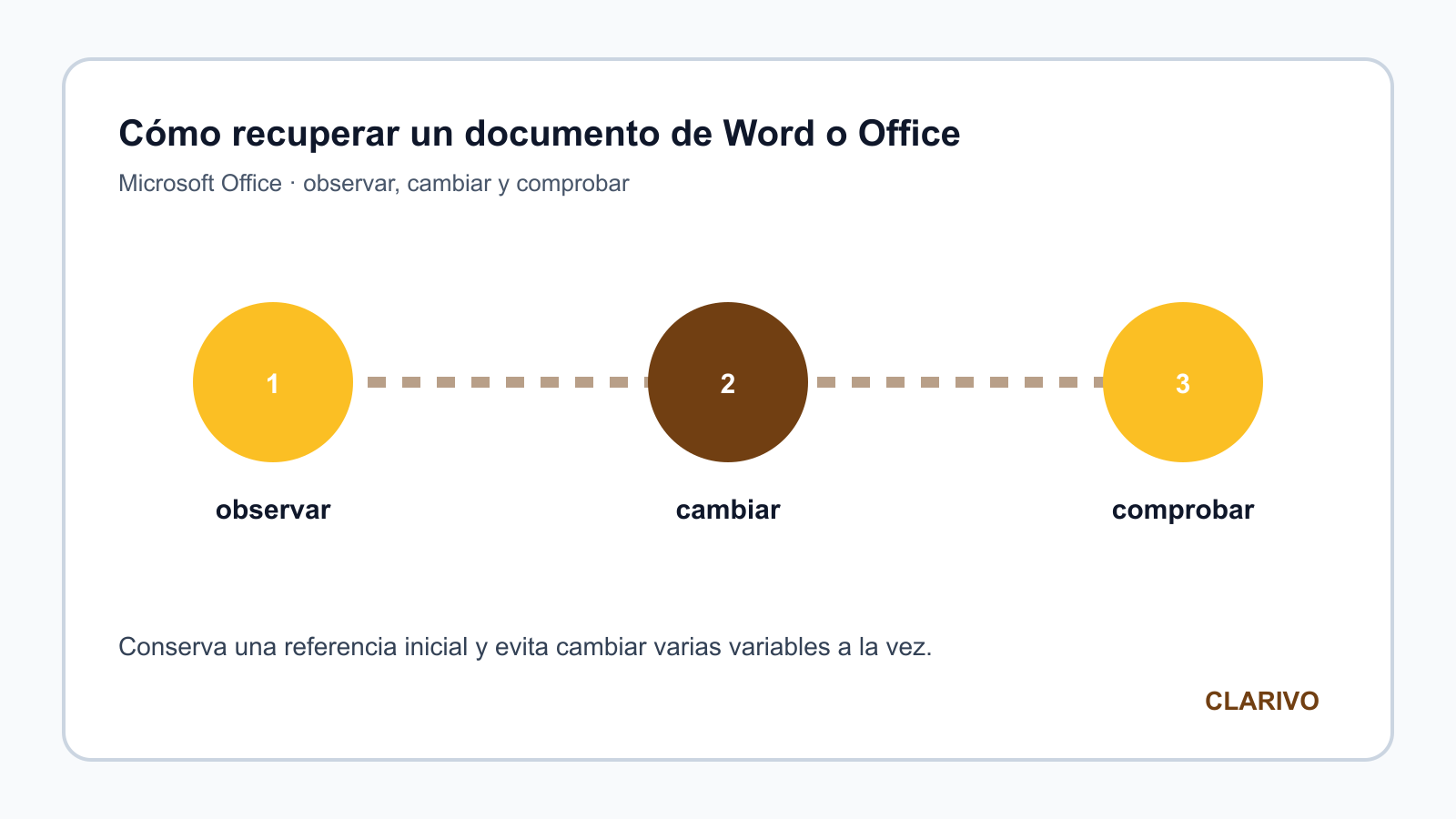
Task: Click the title 'Cómo recuperar un documento de Word o Office'
Action: click(540, 134)
